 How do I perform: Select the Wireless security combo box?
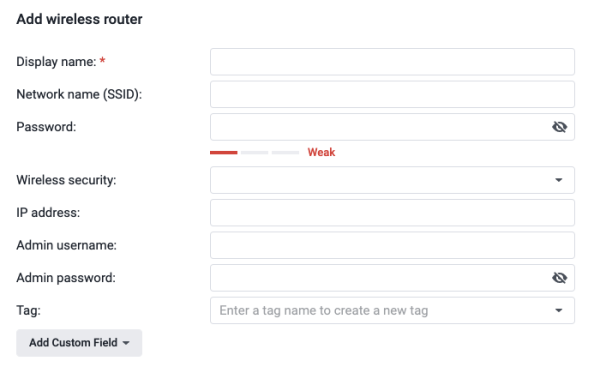[392, 180]
